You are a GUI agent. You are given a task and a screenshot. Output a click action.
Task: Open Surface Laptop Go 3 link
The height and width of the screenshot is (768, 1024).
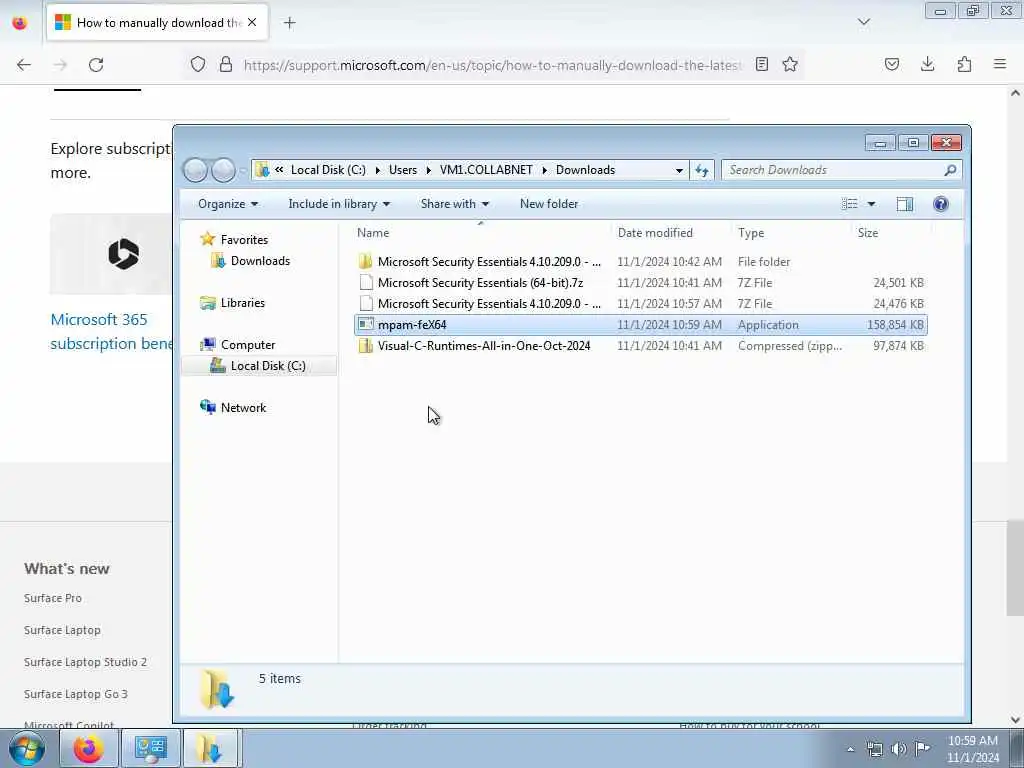[x=76, y=694]
